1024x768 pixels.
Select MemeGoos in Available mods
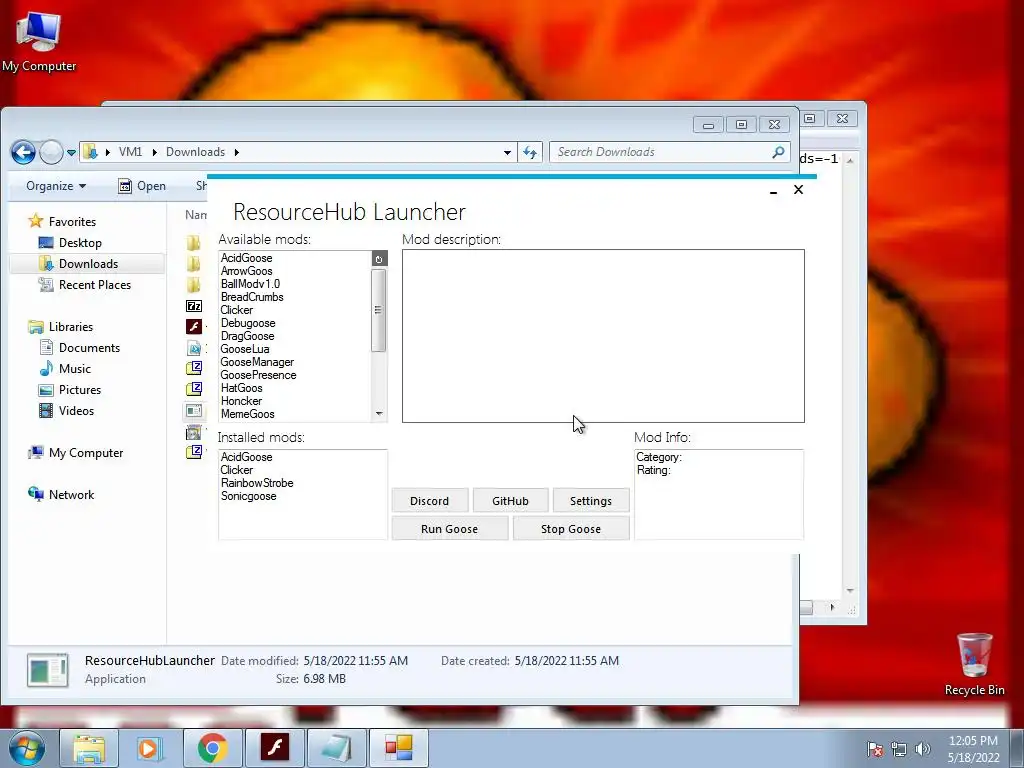tap(248, 414)
